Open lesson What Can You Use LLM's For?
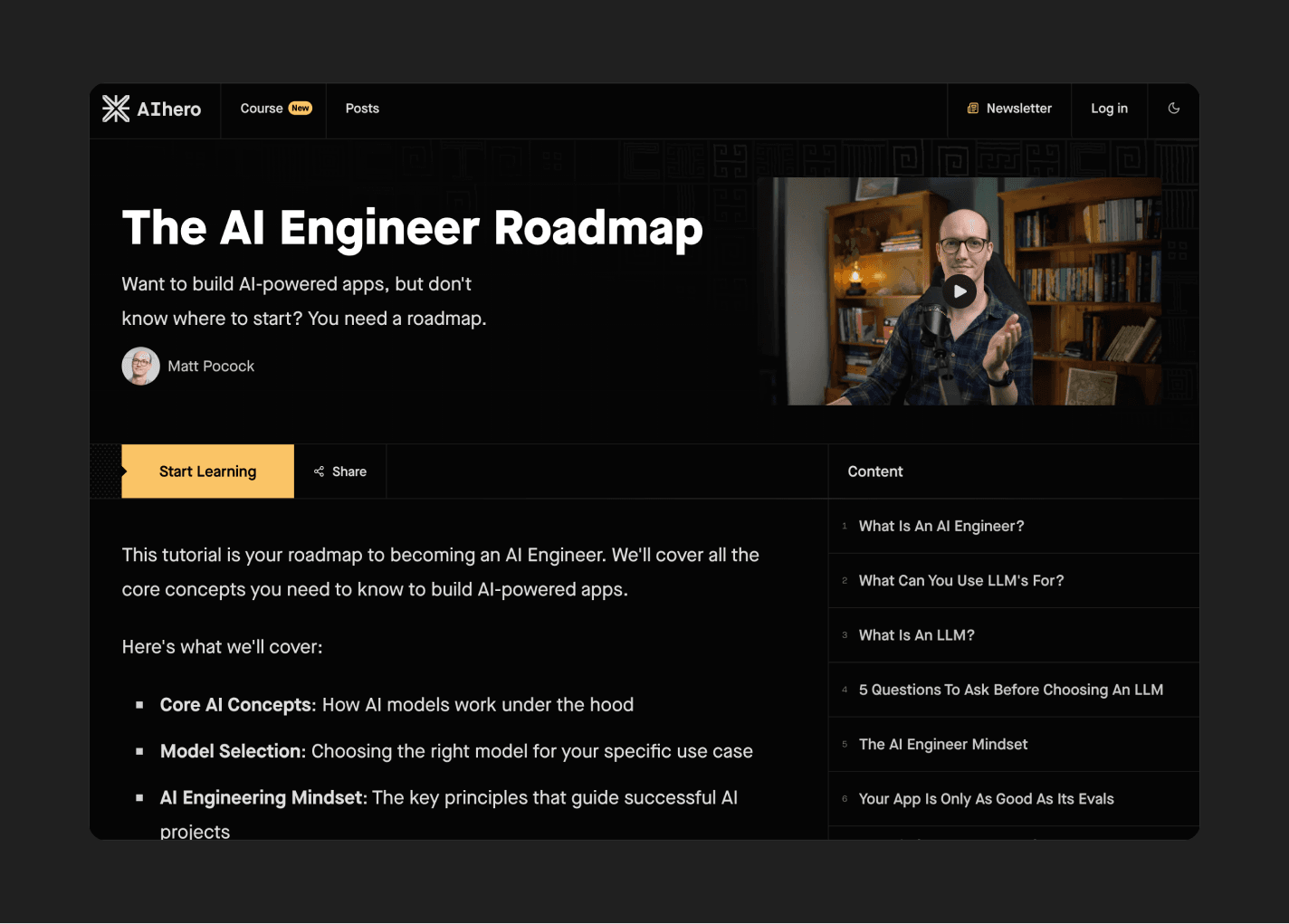The width and height of the screenshot is (1289, 924). pyautogui.click(x=961, y=580)
